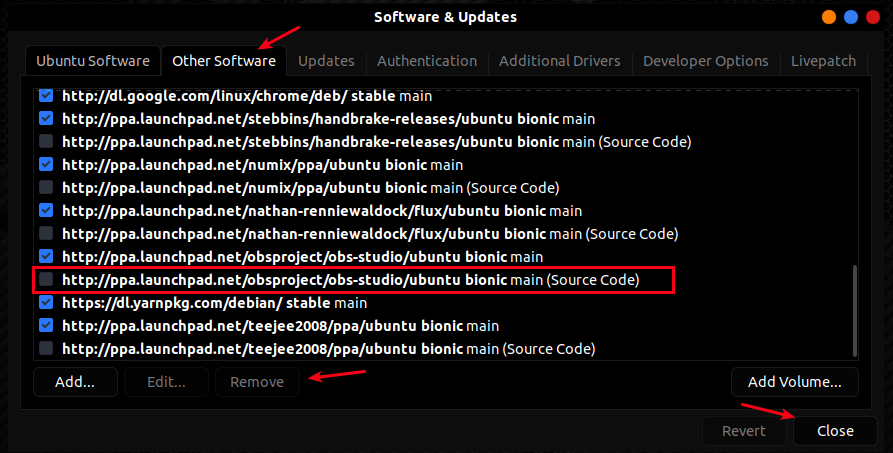Image resolution: width=893 pixels, height=453 pixels.
Task: Click the Edit... button
Action: click(x=166, y=382)
